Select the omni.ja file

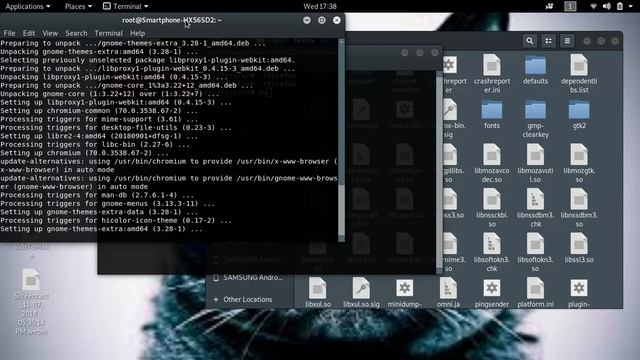click(x=448, y=292)
